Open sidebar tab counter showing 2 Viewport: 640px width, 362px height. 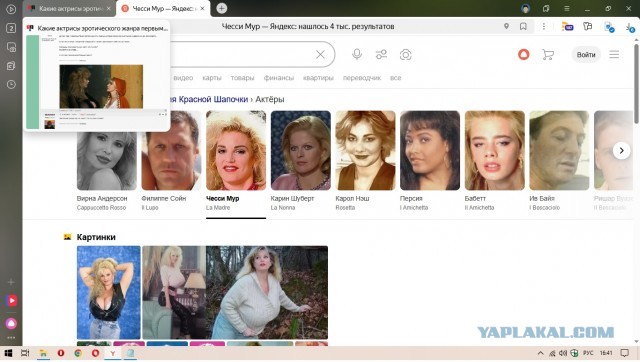point(11,28)
